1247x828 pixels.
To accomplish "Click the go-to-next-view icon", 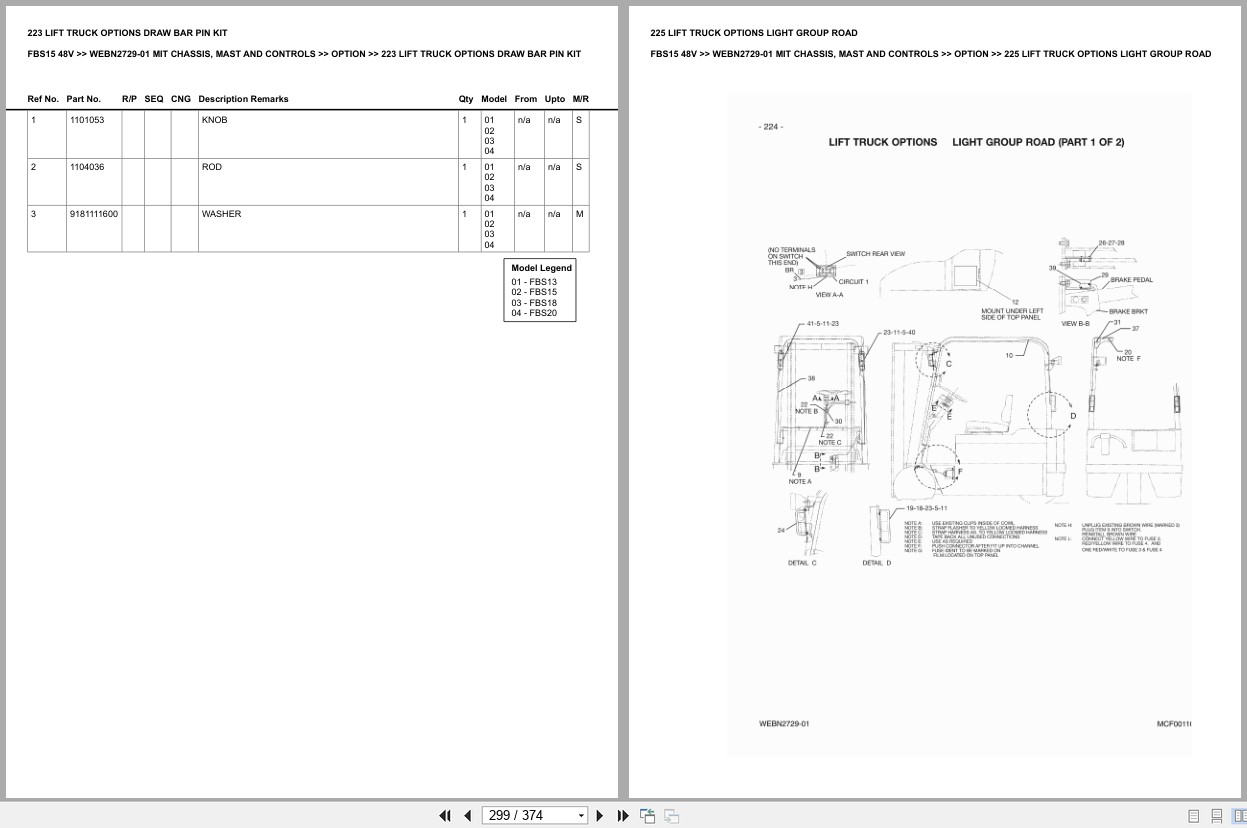I will pos(672,815).
